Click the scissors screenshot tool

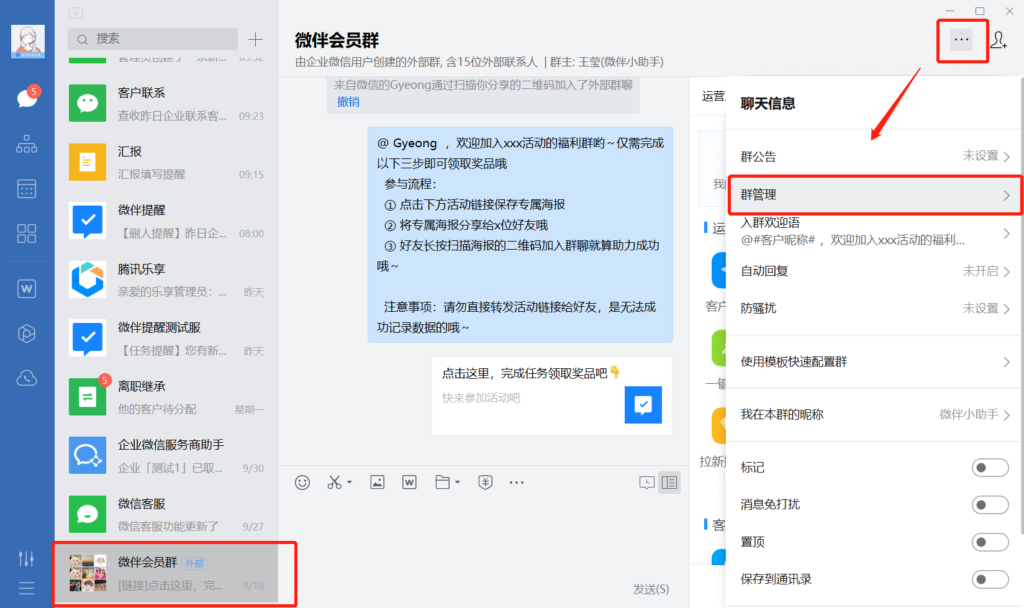(x=334, y=483)
